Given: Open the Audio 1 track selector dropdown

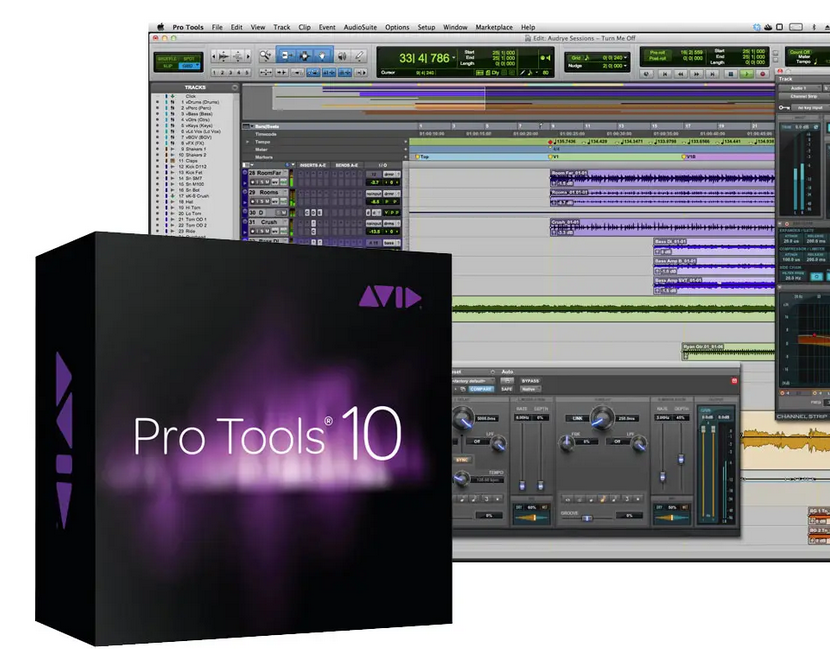Looking at the screenshot, I should (x=799, y=88).
